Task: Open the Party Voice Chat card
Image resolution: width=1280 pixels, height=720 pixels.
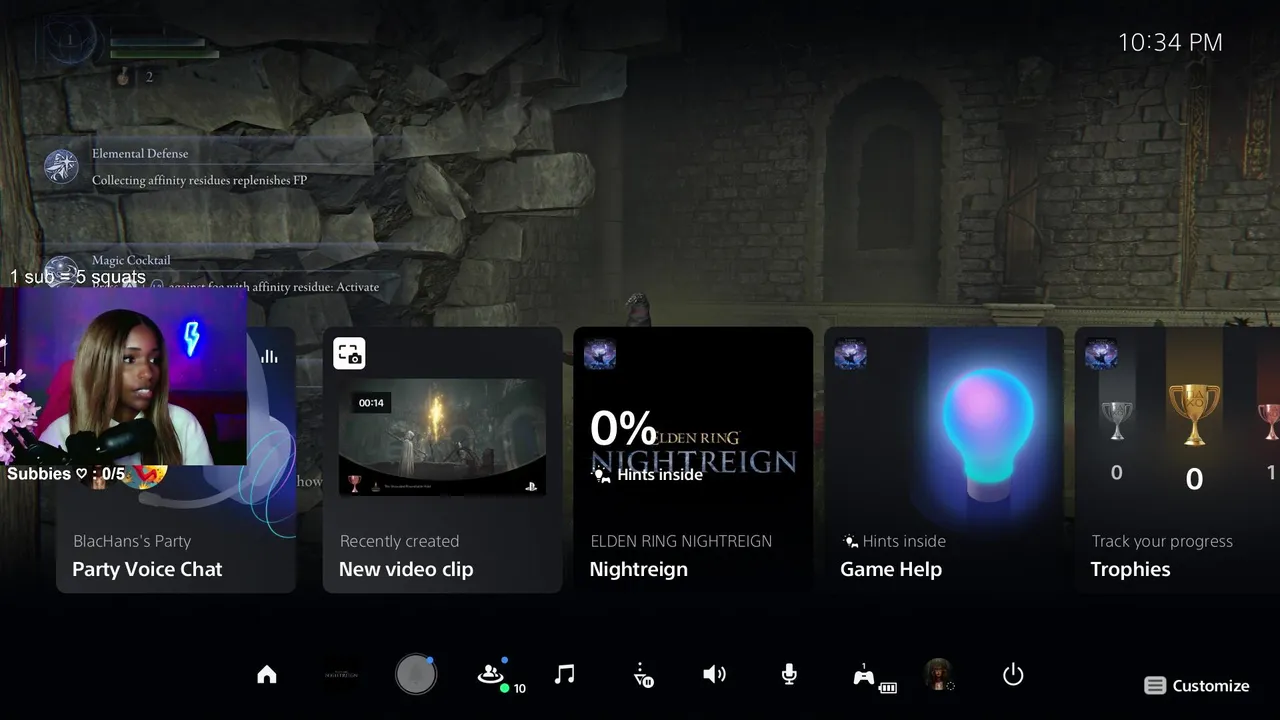Action: pyautogui.click(x=176, y=460)
